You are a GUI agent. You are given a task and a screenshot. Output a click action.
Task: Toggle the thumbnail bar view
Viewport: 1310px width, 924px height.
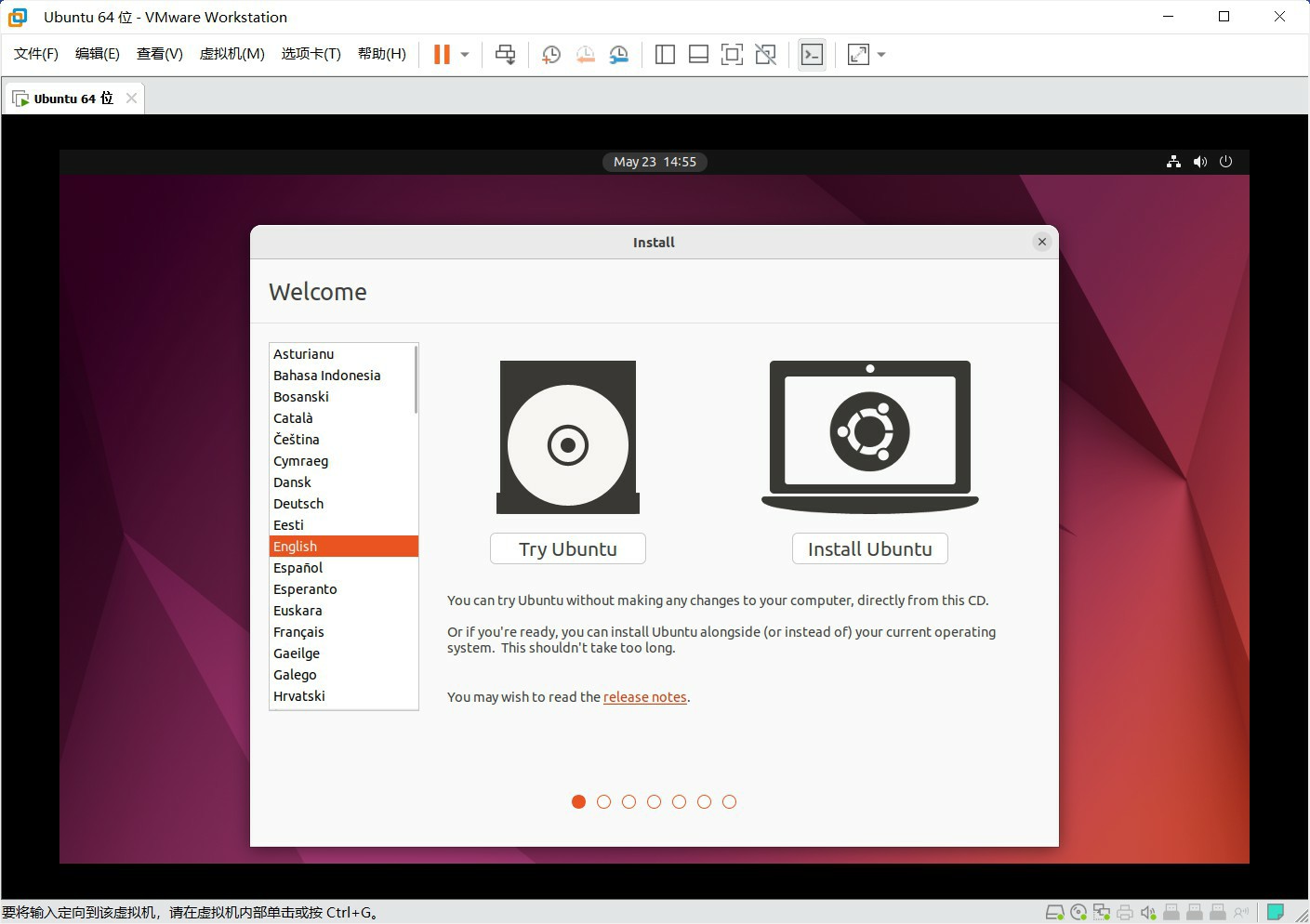[698, 55]
